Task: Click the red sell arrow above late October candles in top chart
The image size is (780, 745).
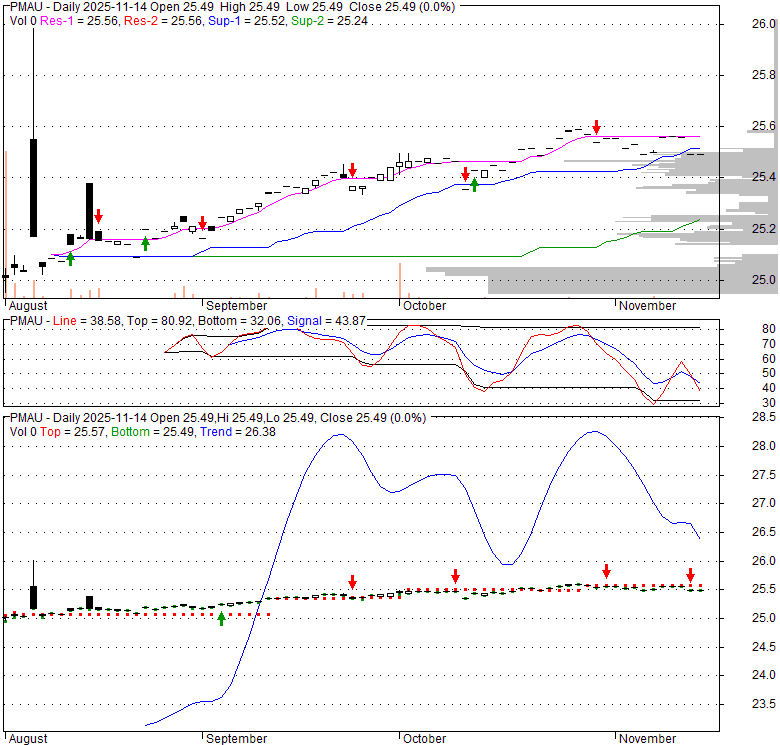Action: [596, 127]
